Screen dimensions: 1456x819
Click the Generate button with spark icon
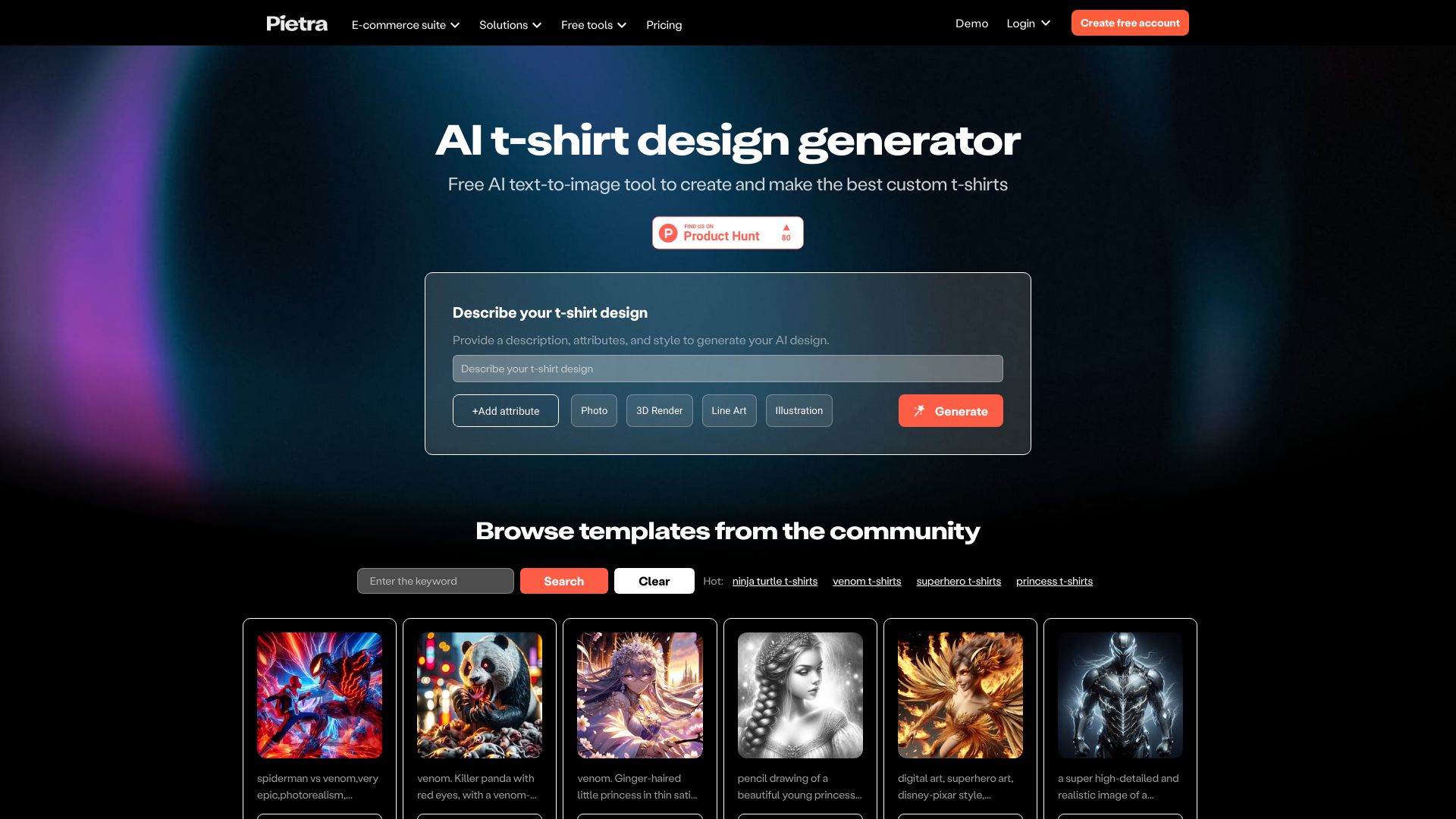[x=951, y=410]
